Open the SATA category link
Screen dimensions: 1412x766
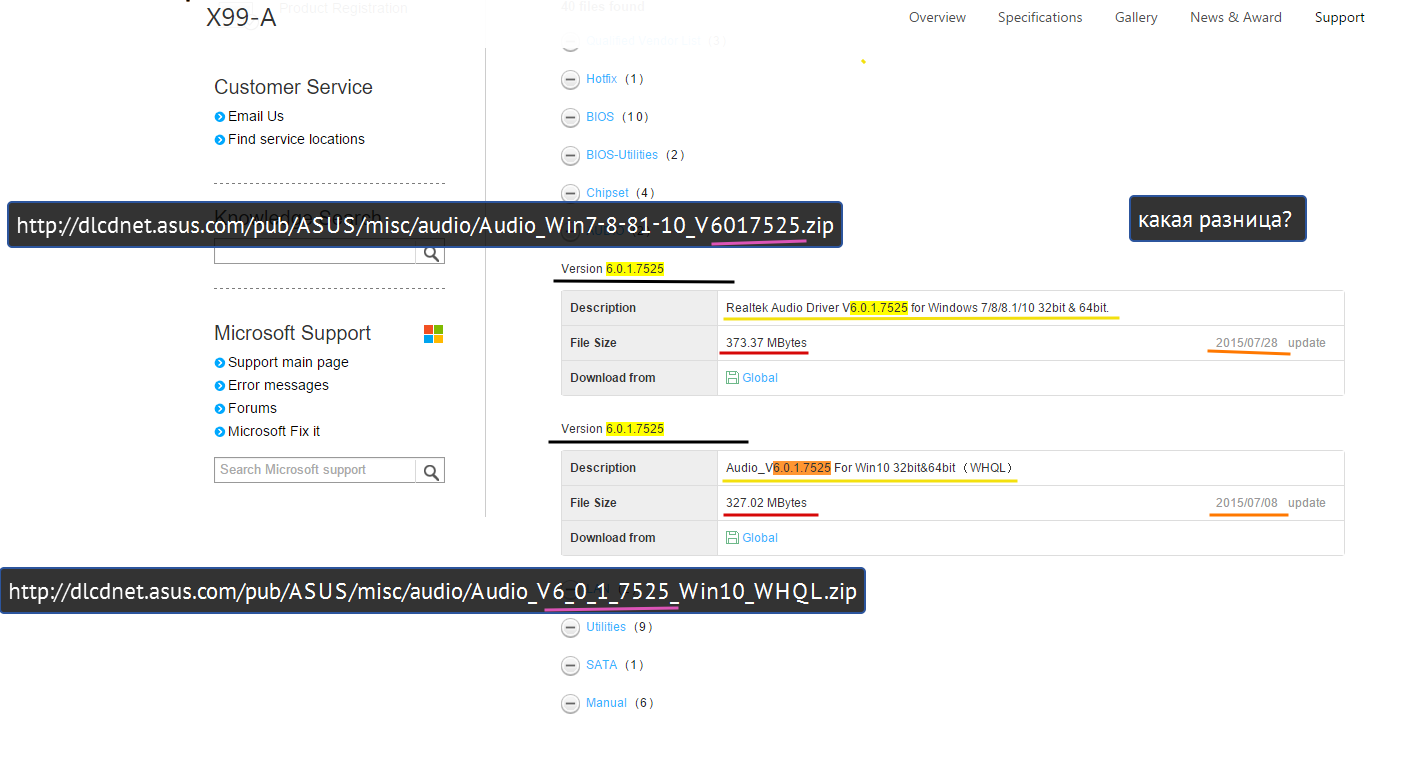[x=602, y=665]
